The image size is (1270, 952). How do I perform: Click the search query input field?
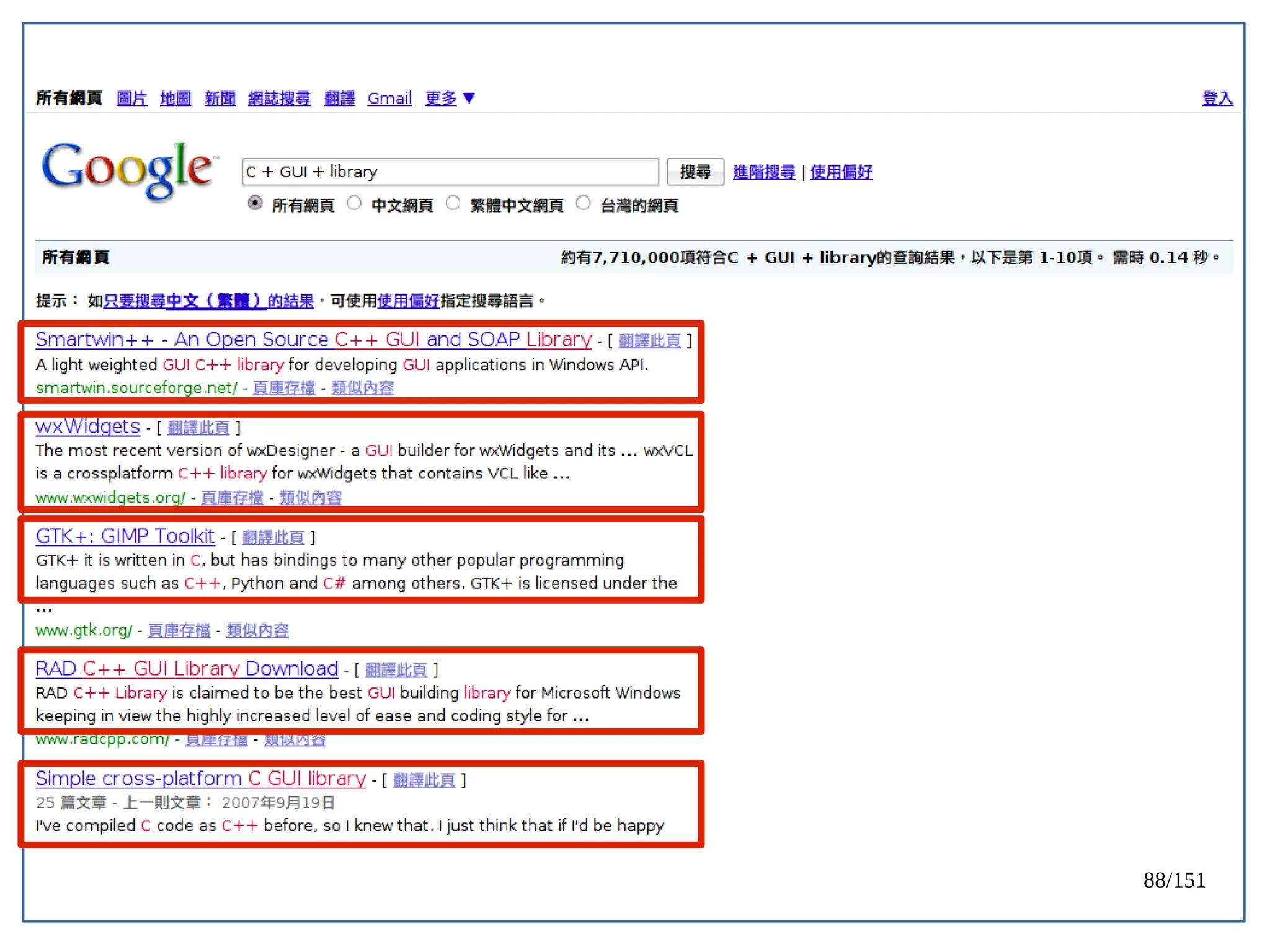pos(450,172)
